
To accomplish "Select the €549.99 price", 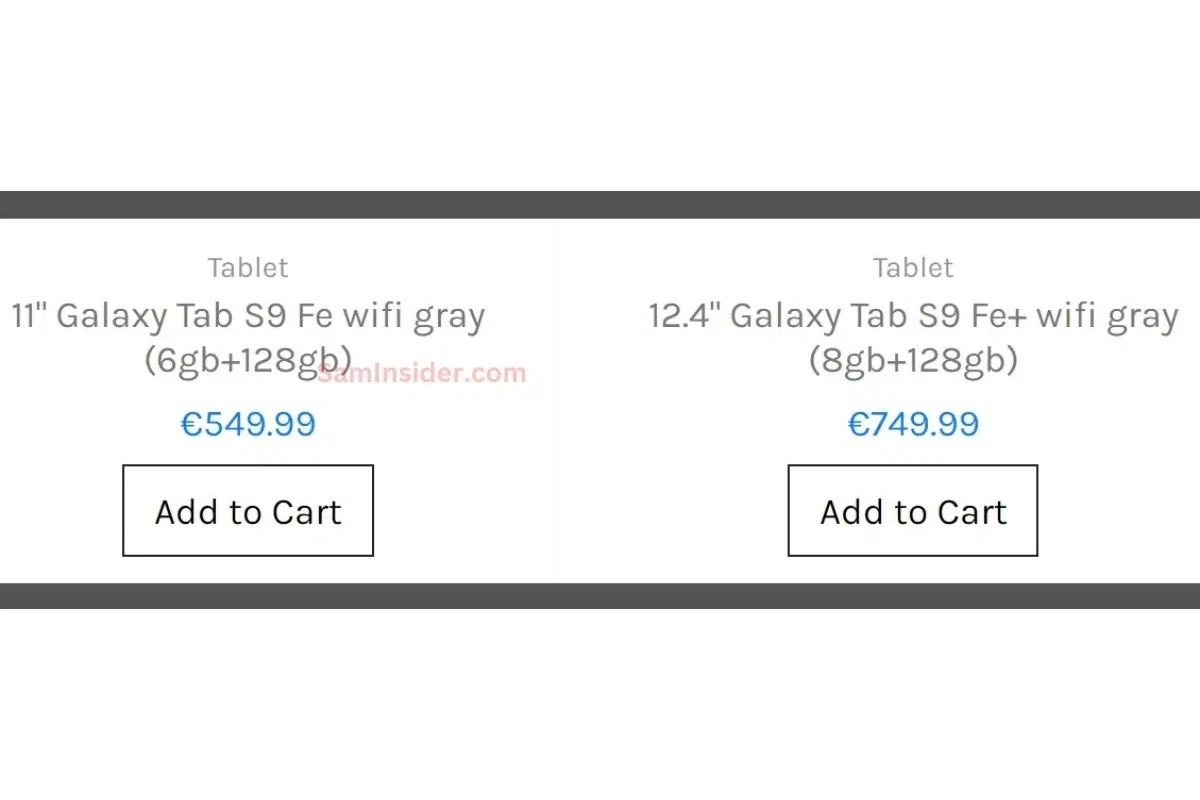I will click(248, 424).
